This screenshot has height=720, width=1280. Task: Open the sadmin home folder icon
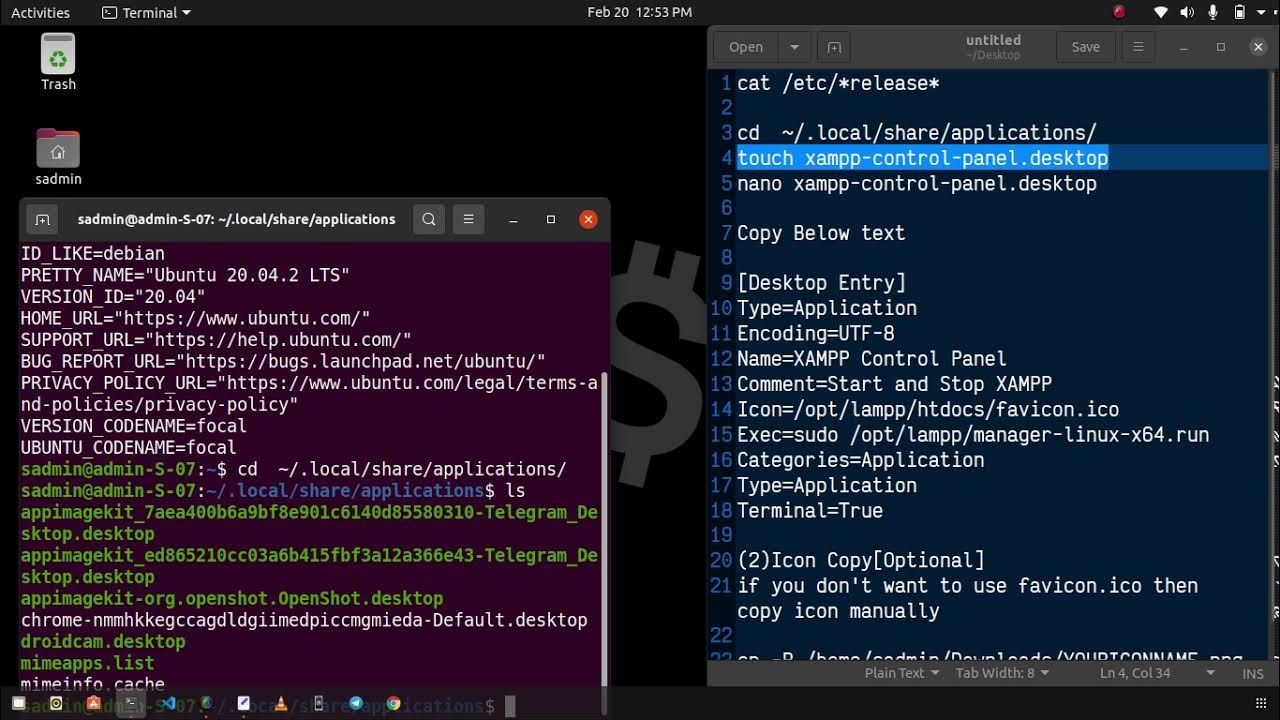point(58,157)
